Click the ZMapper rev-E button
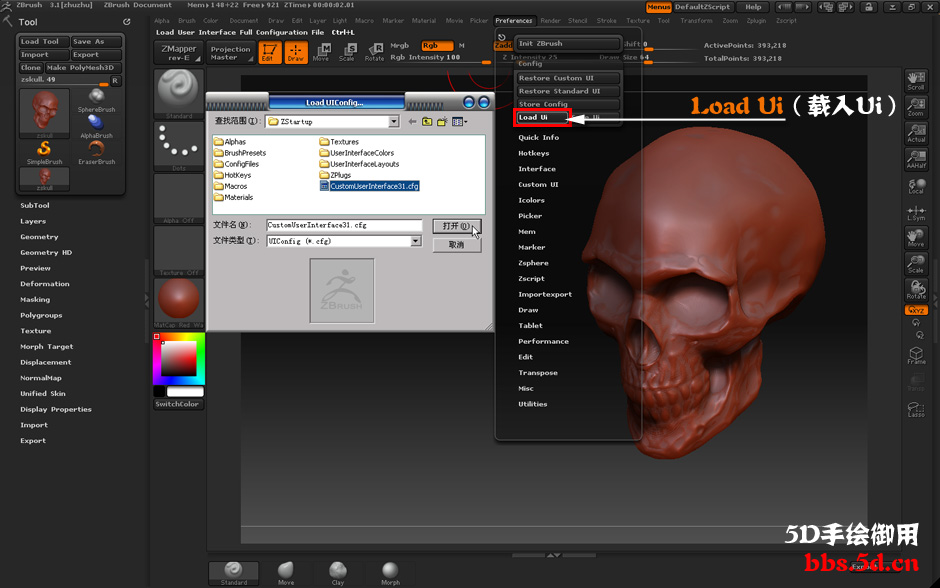Screen dimensions: 940x588 click(179, 53)
